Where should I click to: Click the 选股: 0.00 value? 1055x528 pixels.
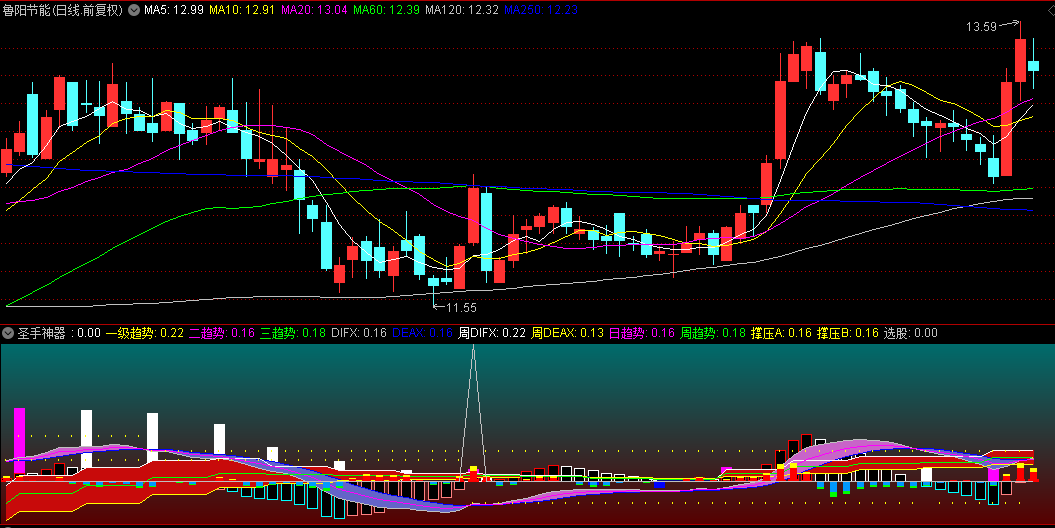click(x=910, y=333)
